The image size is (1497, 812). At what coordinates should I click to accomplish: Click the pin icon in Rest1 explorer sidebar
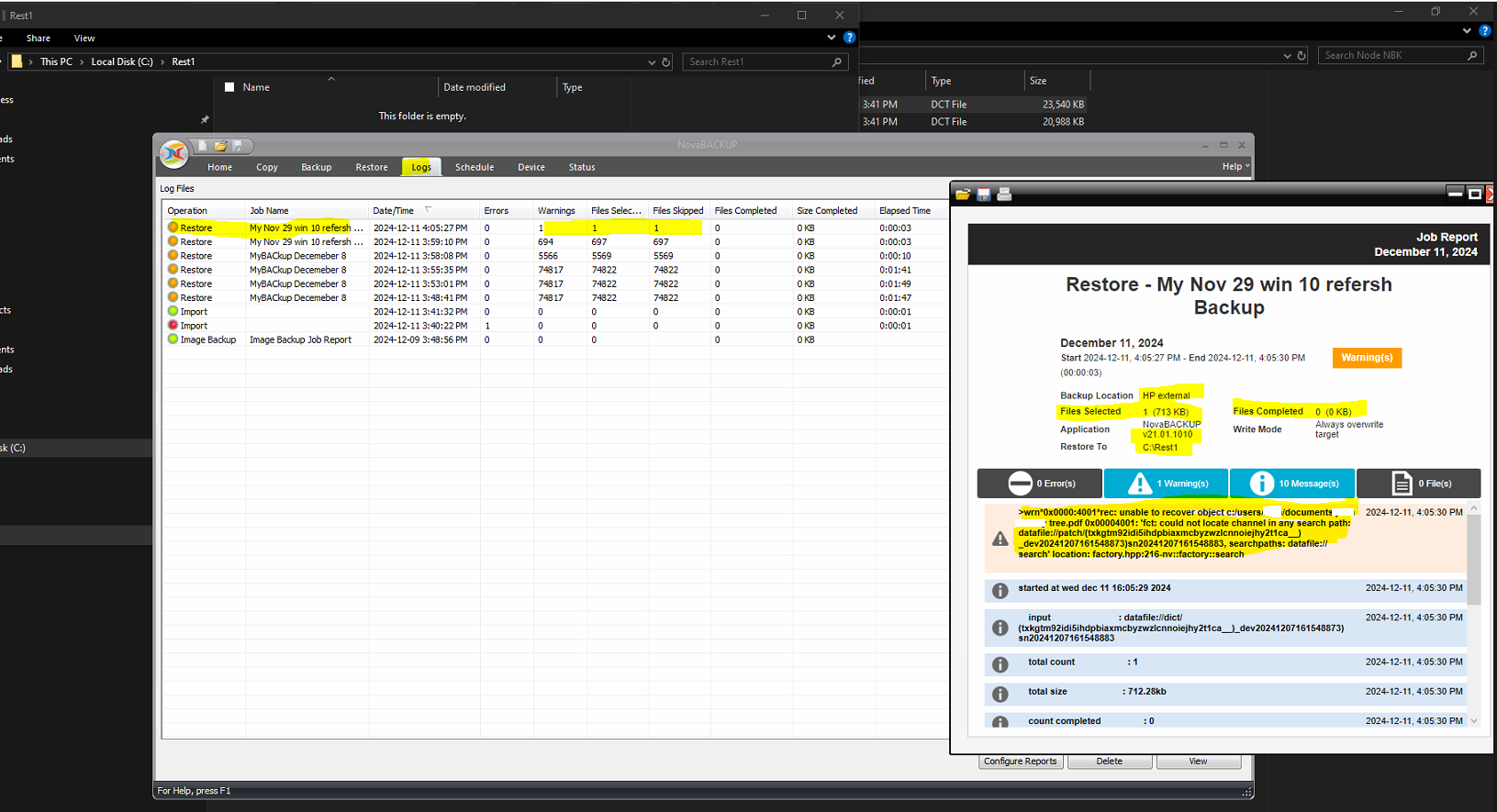[205, 119]
